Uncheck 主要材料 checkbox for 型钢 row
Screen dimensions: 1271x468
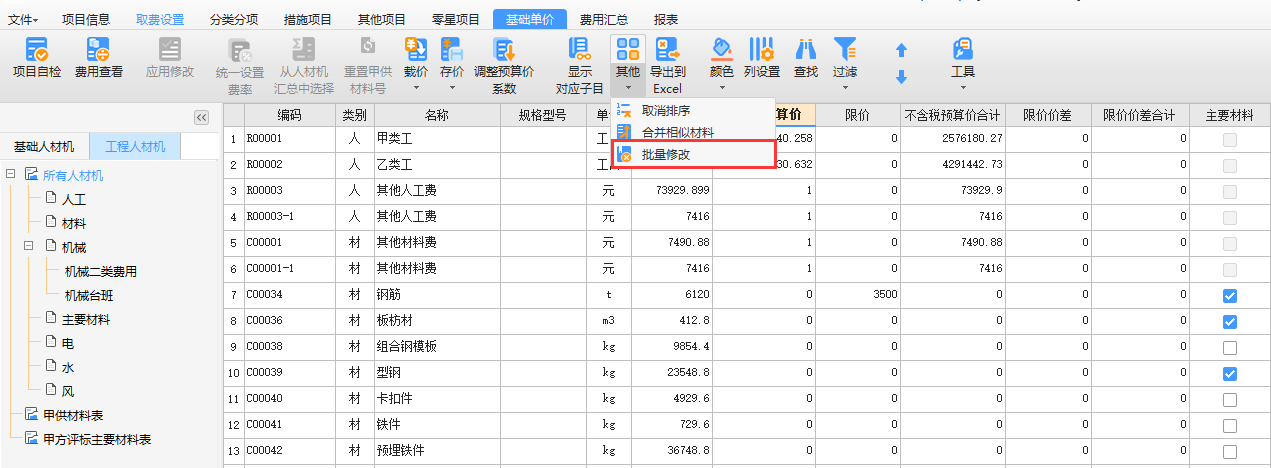click(1230, 374)
